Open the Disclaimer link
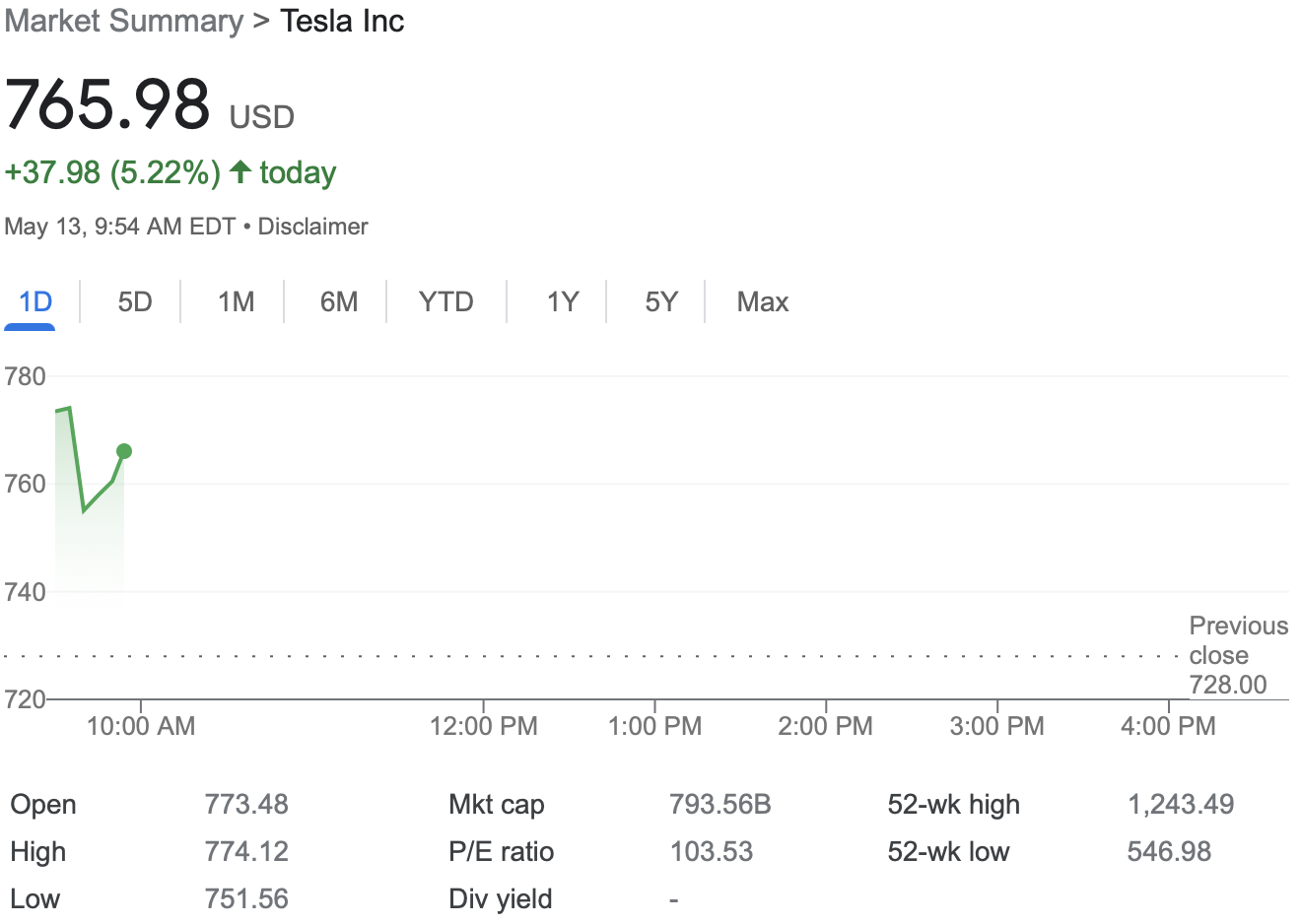This screenshot has width=1301, height=924. [x=313, y=227]
